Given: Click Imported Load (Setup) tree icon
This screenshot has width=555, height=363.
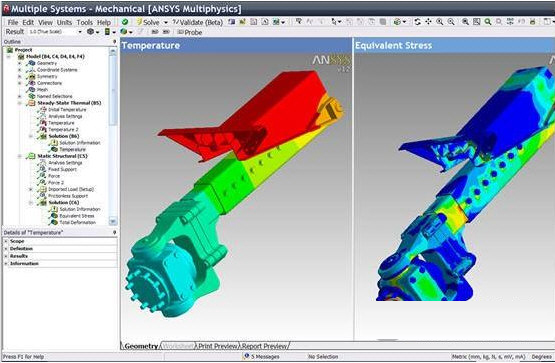Looking at the screenshot, I should tap(43, 189).
